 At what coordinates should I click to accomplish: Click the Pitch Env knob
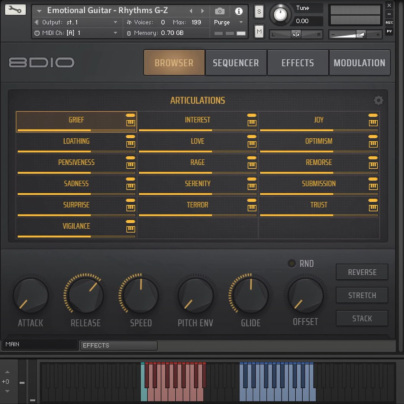(x=195, y=295)
